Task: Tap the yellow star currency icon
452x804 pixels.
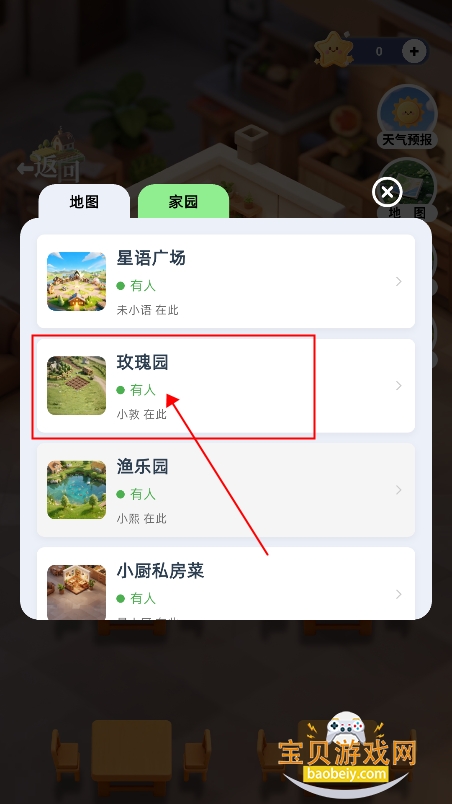Action: tap(334, 49)
